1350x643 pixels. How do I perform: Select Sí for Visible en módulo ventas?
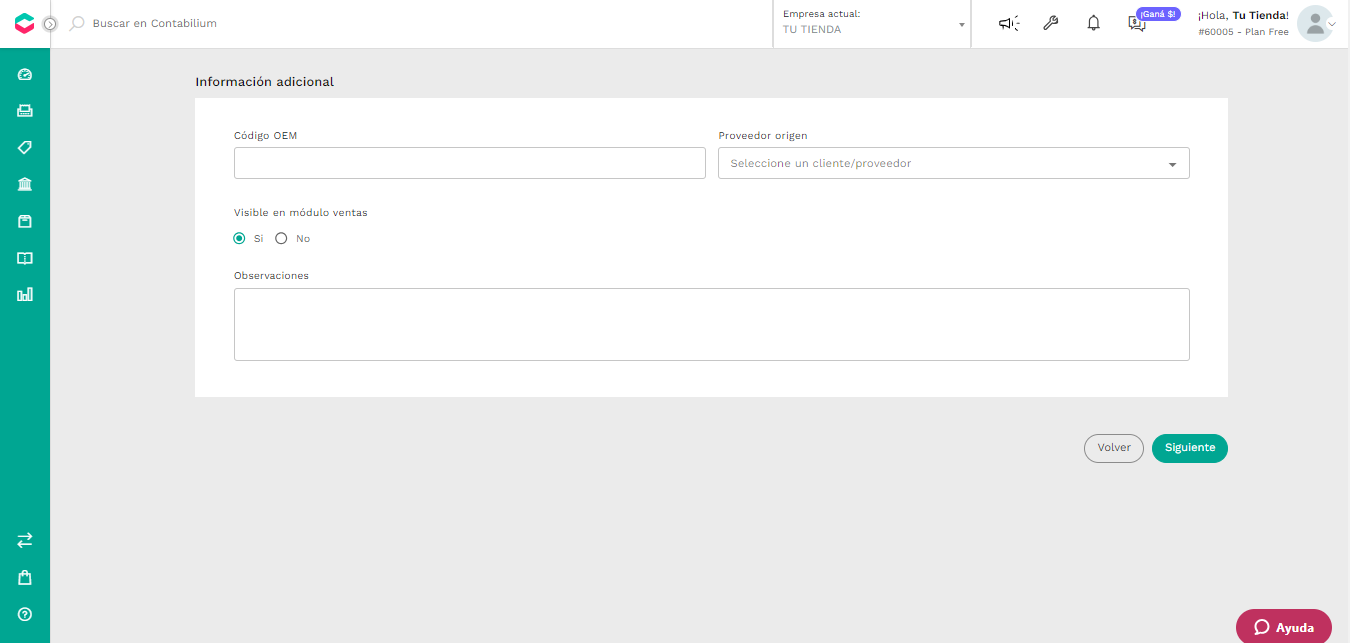pyautogui.click(x=239, y=238)
